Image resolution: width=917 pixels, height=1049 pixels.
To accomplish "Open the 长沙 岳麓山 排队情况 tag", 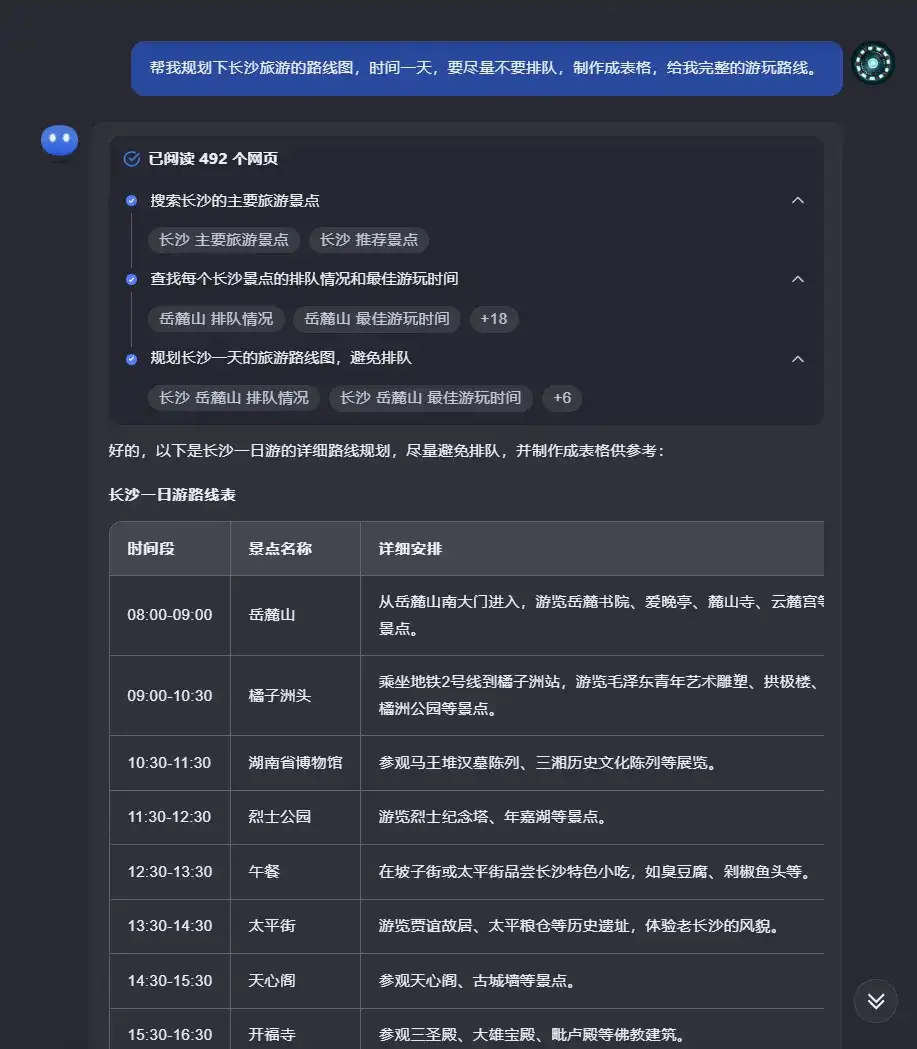I will point(233,397).
